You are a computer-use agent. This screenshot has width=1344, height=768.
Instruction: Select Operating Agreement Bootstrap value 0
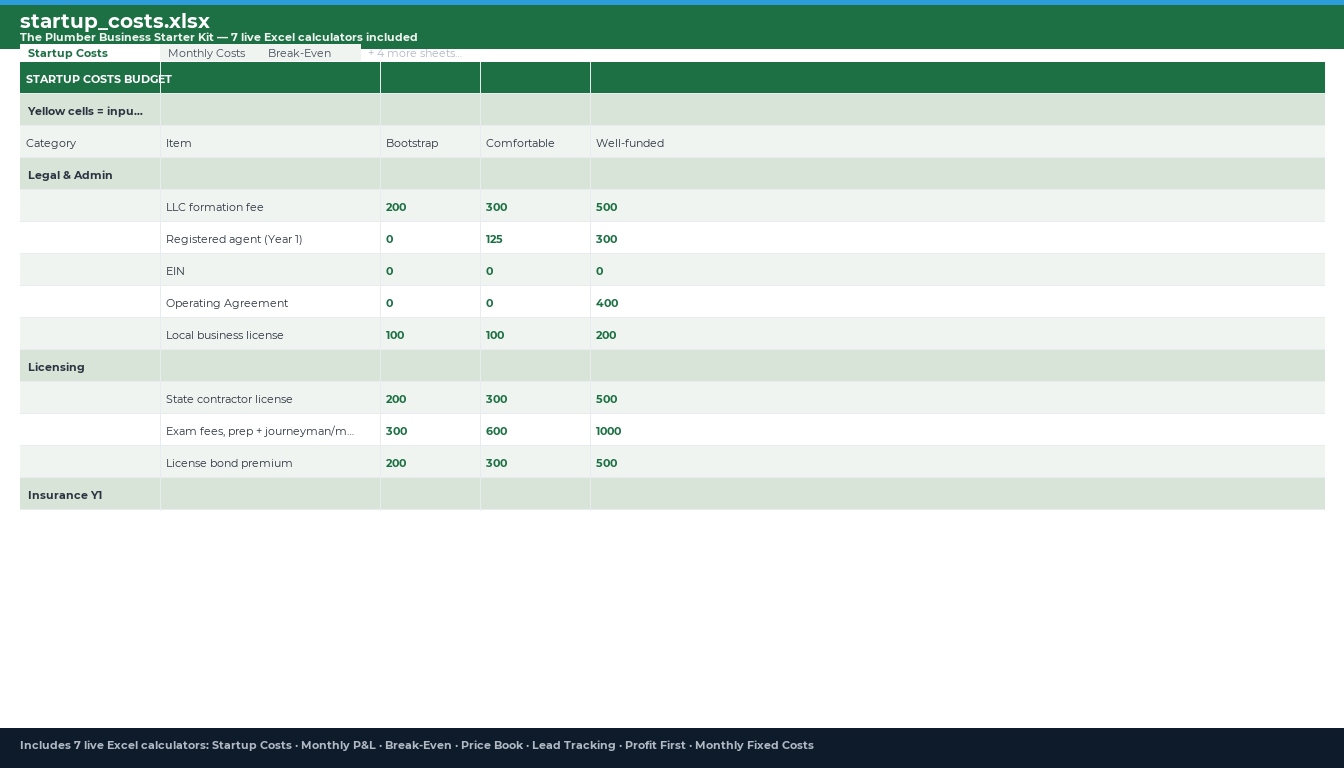pyautogui.click(x=430, y=302)
